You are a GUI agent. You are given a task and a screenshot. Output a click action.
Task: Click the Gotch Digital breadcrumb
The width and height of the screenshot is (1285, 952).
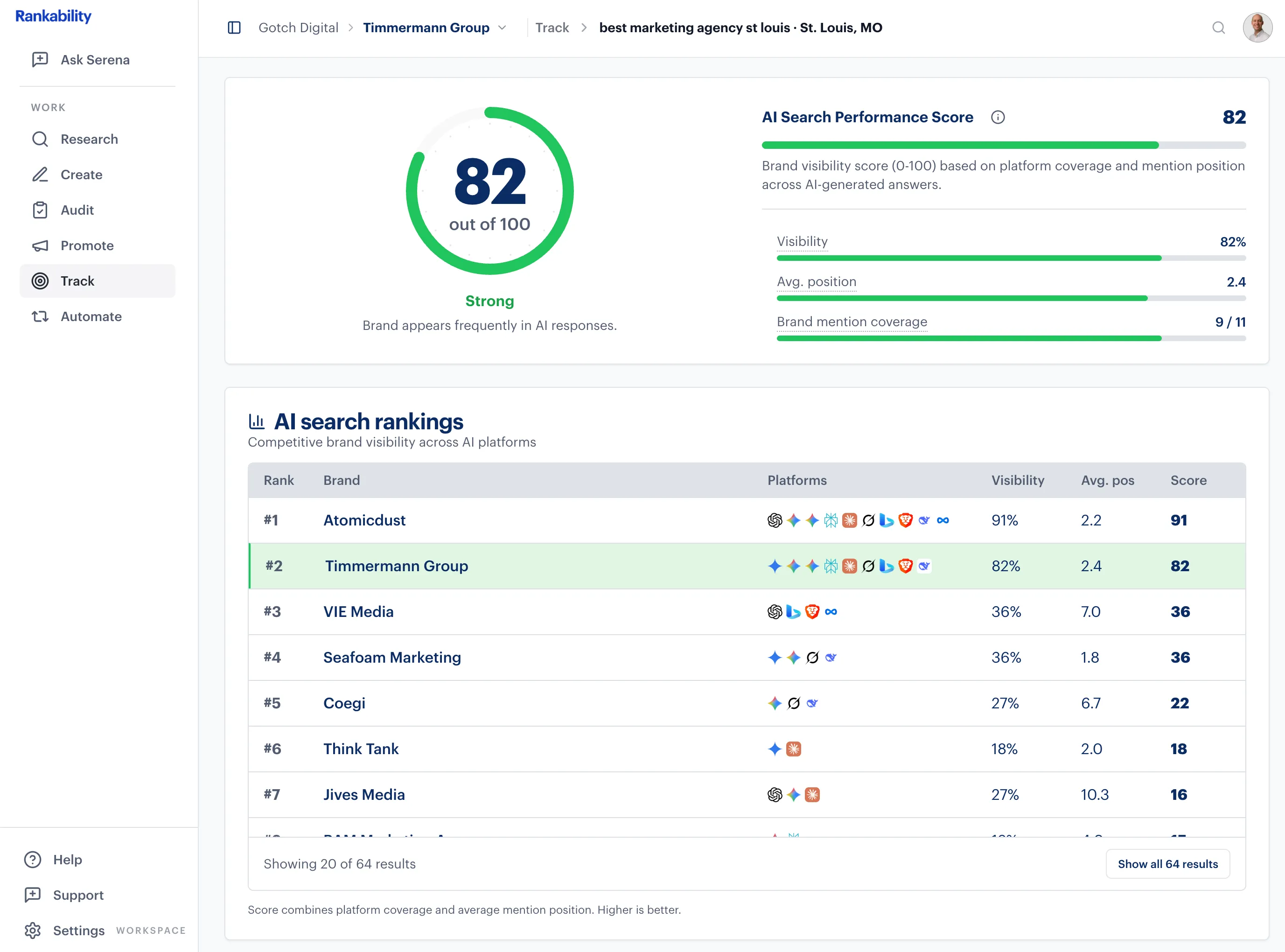point(298,28)
